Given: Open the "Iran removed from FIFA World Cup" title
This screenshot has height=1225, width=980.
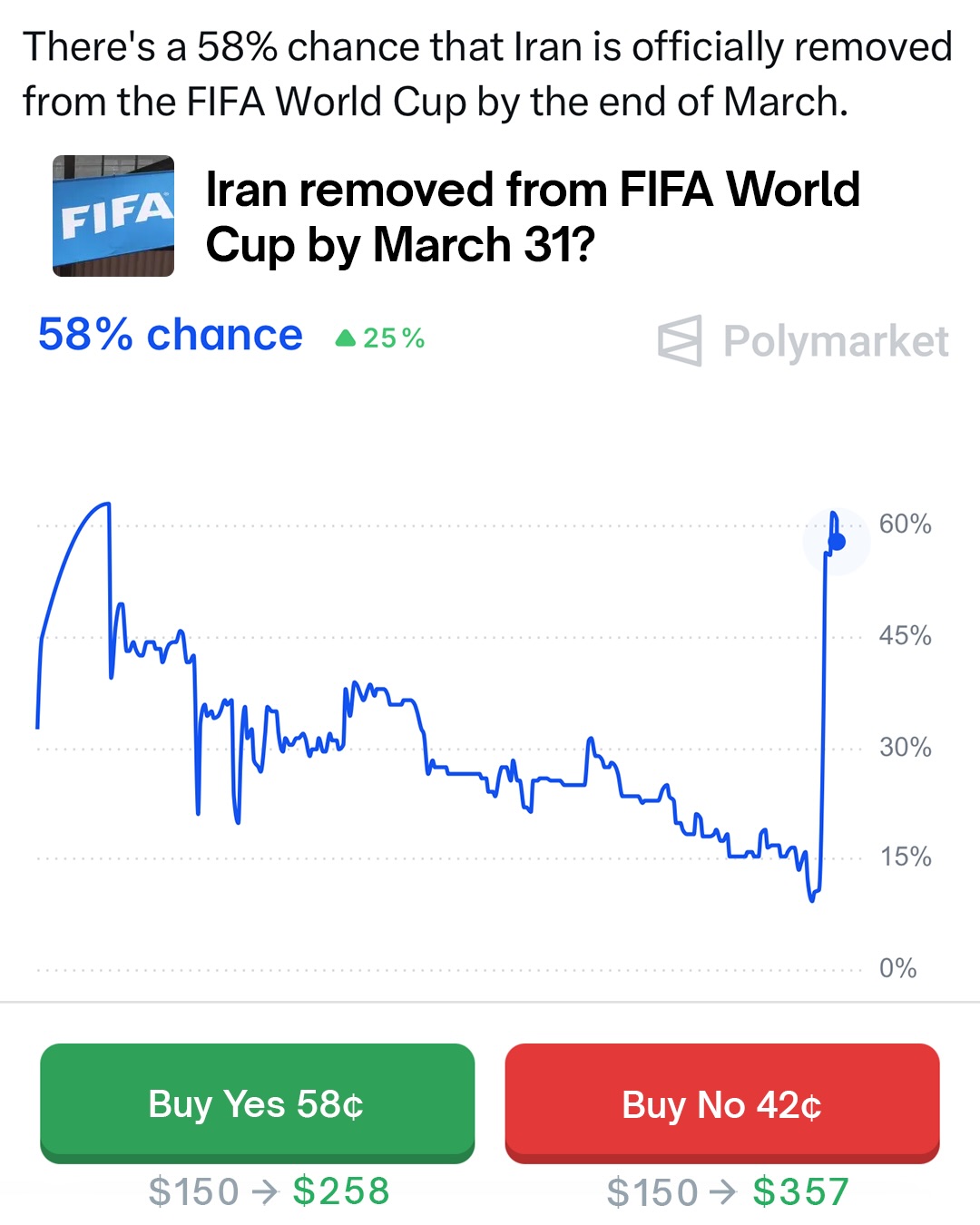Looking at the screenshot, I should pyautogui.click(x=533, y=218).
